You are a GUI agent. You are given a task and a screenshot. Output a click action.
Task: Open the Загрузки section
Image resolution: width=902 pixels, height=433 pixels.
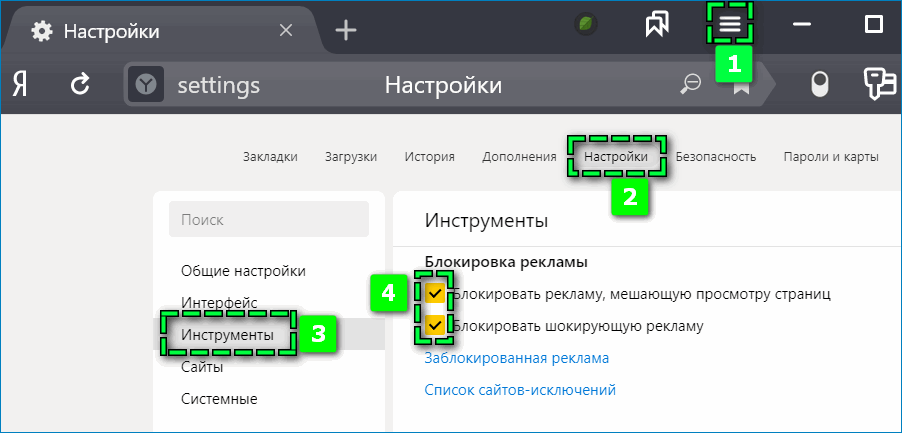pyautogui.click(x=351, y=156)
